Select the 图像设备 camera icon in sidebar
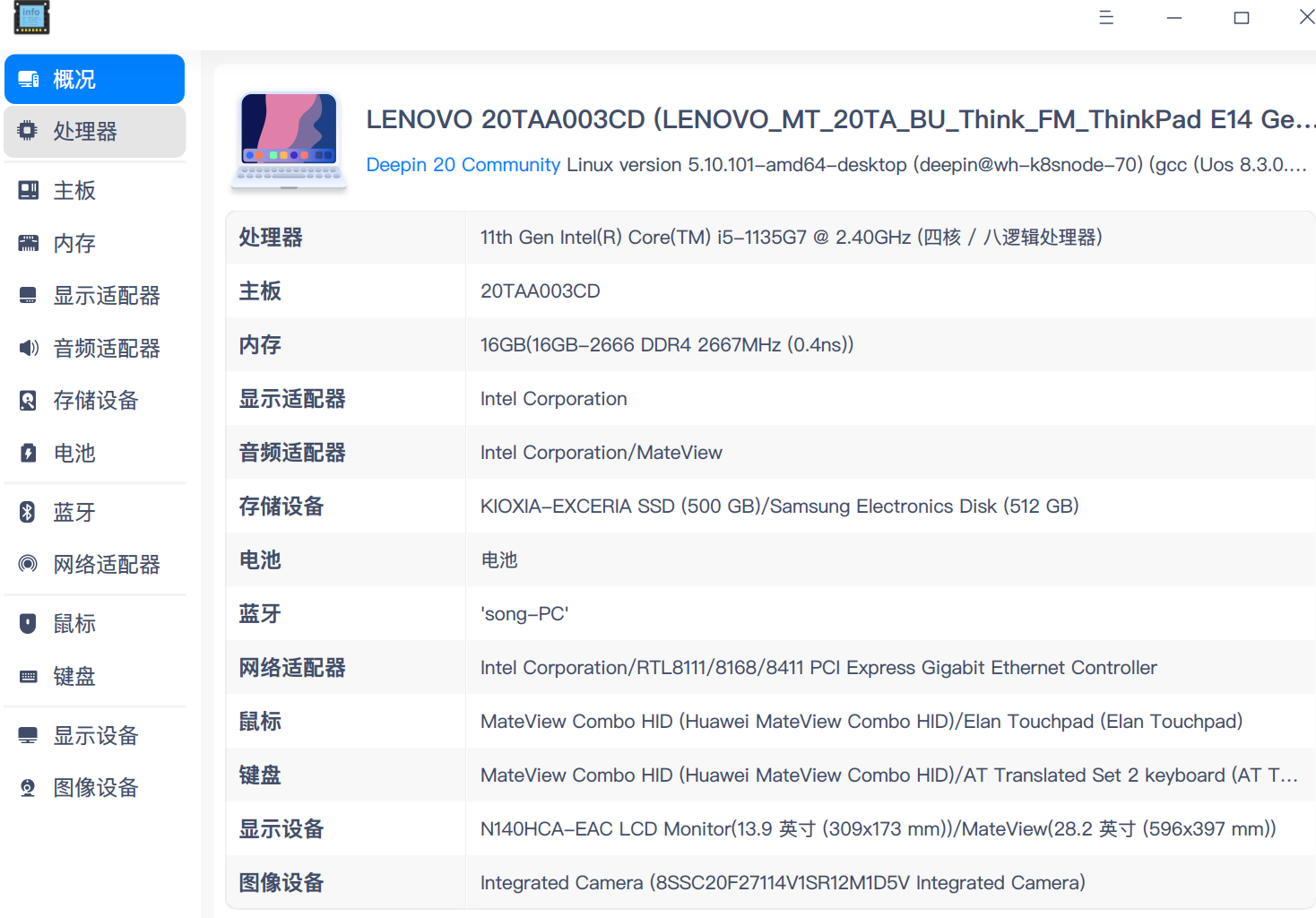This screenshot has height=918, width=1316. 29,787
